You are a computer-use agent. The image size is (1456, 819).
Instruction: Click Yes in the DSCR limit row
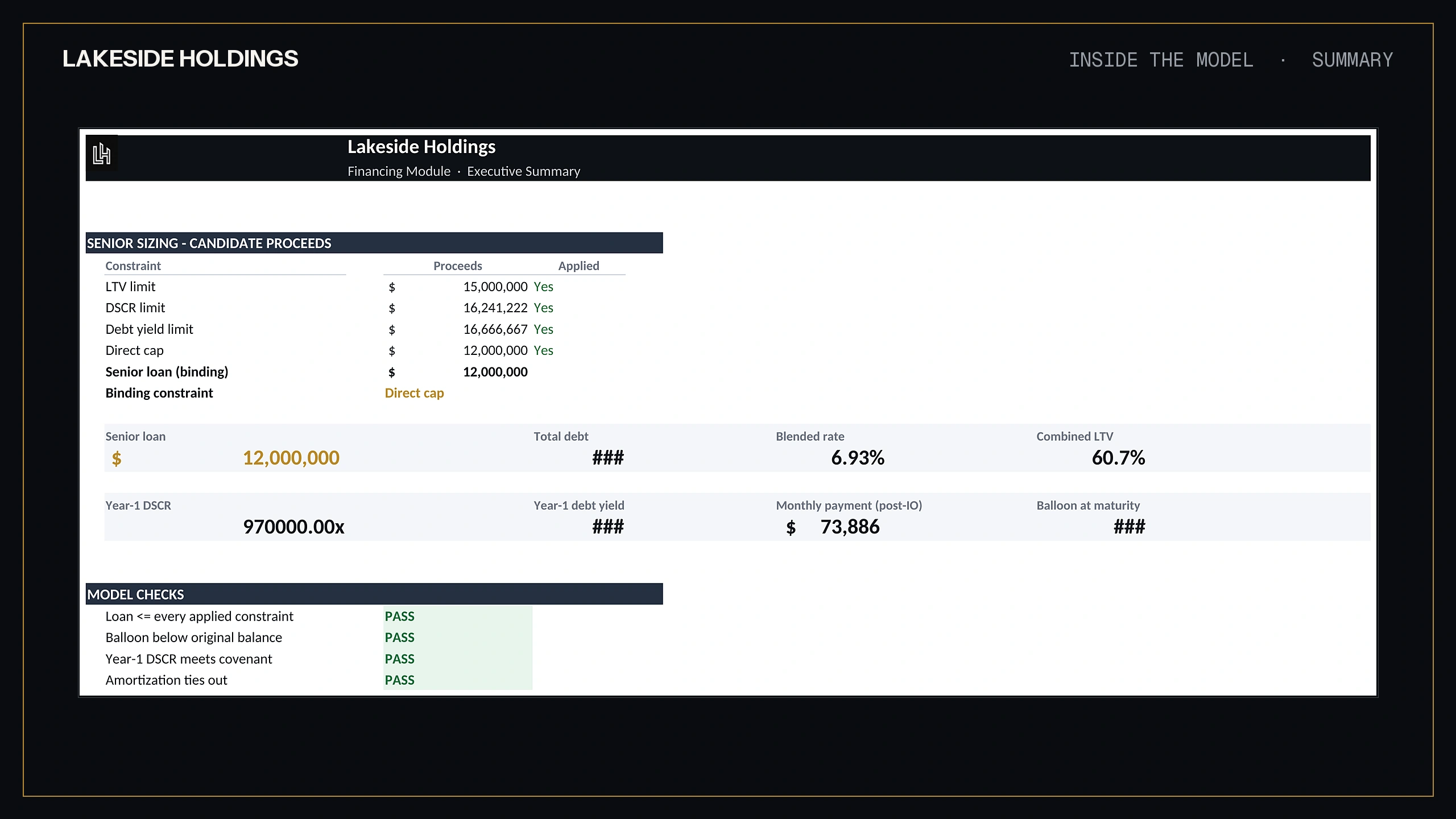[x=543, y=308]
